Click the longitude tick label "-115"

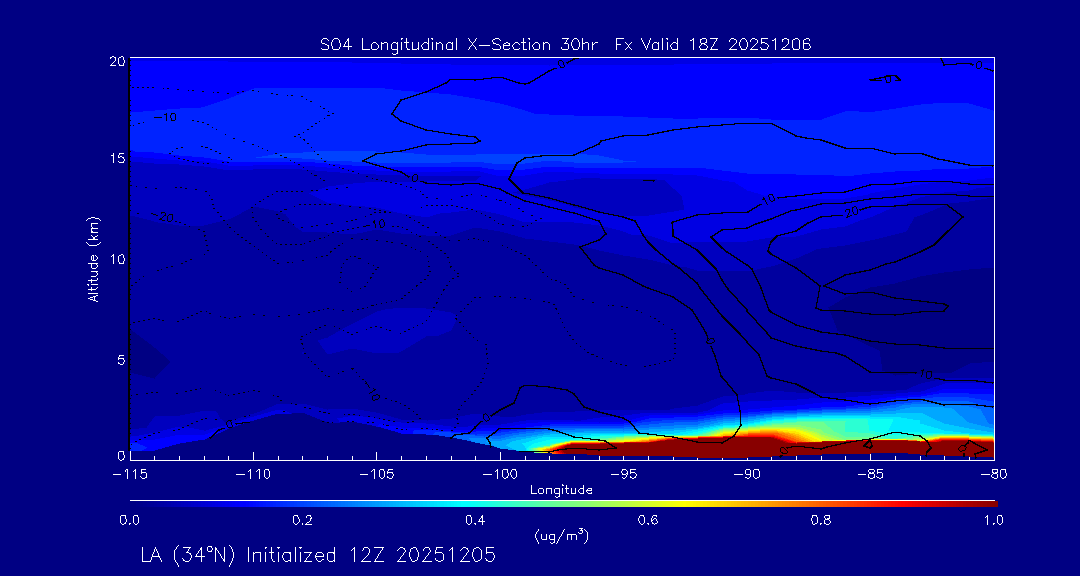130,475
